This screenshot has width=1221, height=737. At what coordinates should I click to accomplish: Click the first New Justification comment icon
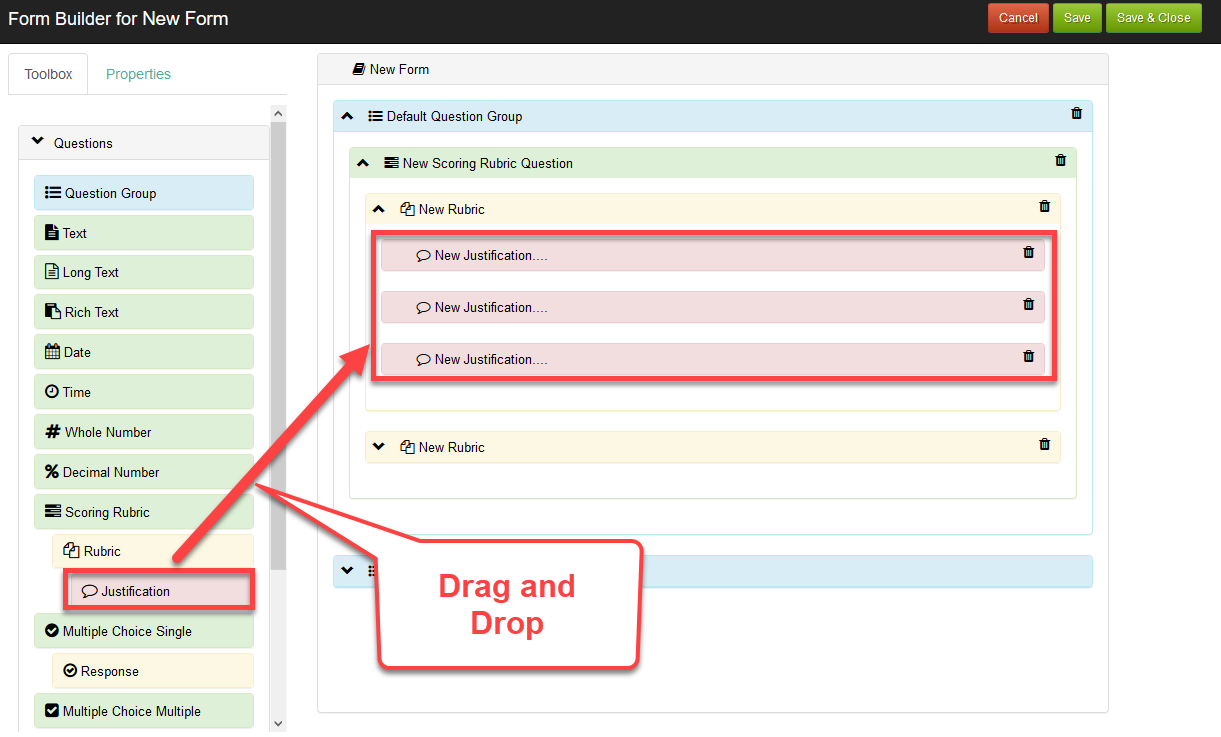pos(423,255)
